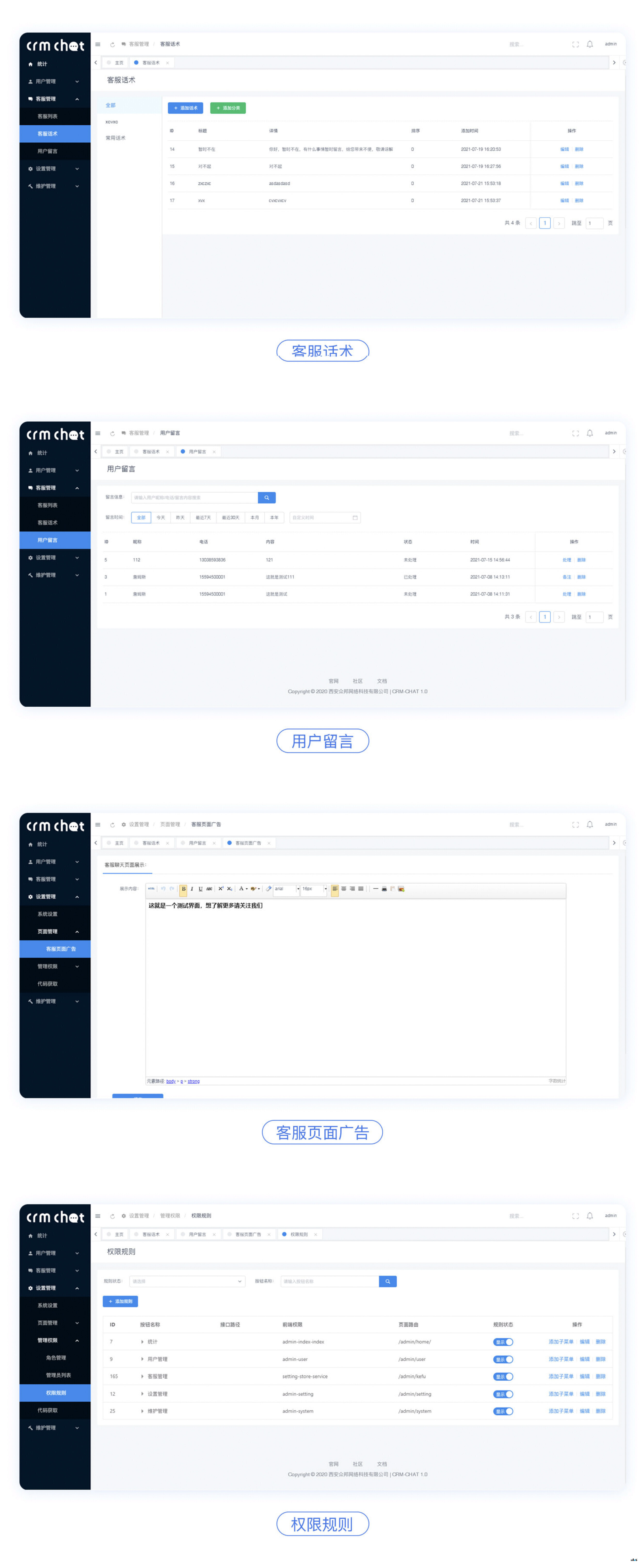Click 留言信息 search input field
Screen dimensions: 642x1568
[x=194, y=498]
